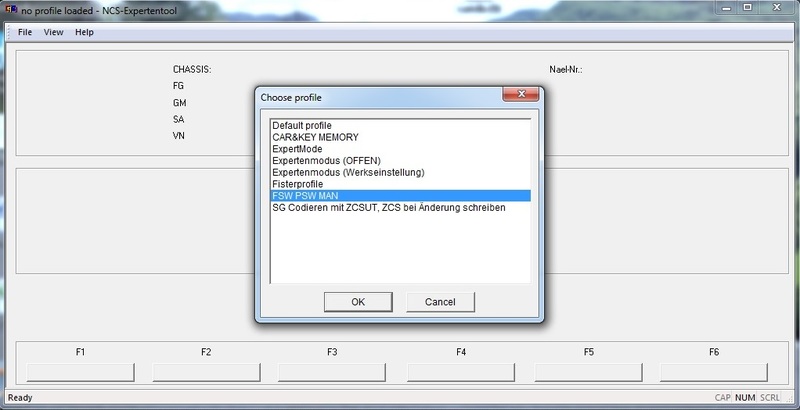The height and width of the screenshot is (410, 800).
Task: Open the View menu
Action: coord(53,32)
